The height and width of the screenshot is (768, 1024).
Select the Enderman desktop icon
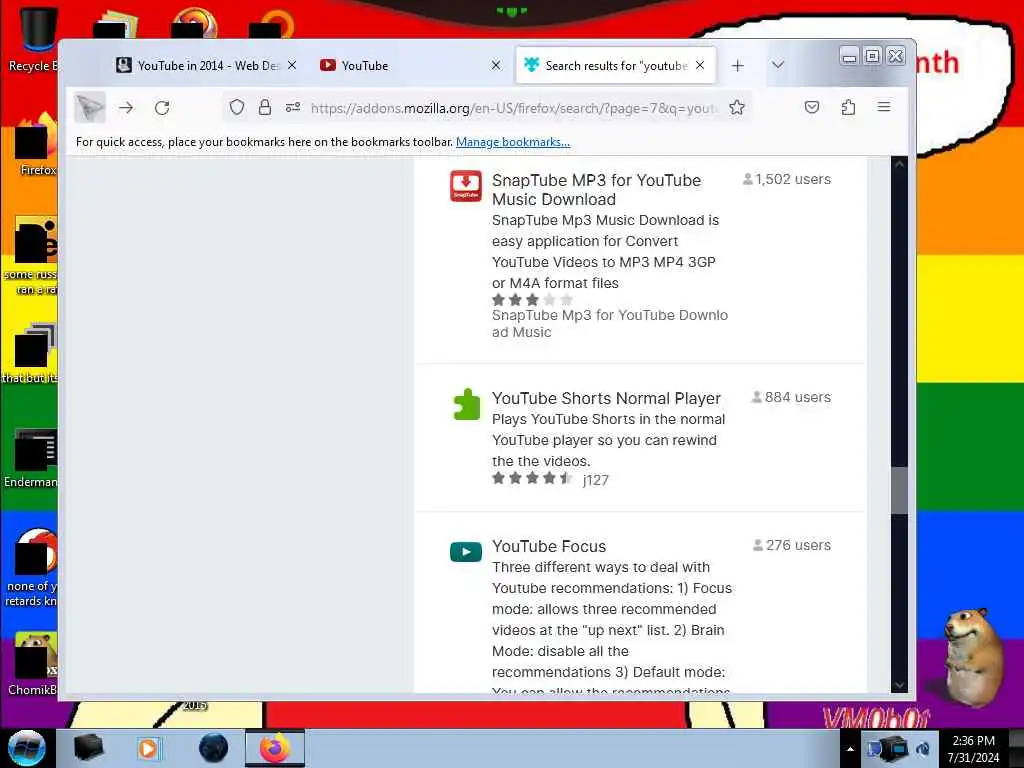(x=33, y=457)
